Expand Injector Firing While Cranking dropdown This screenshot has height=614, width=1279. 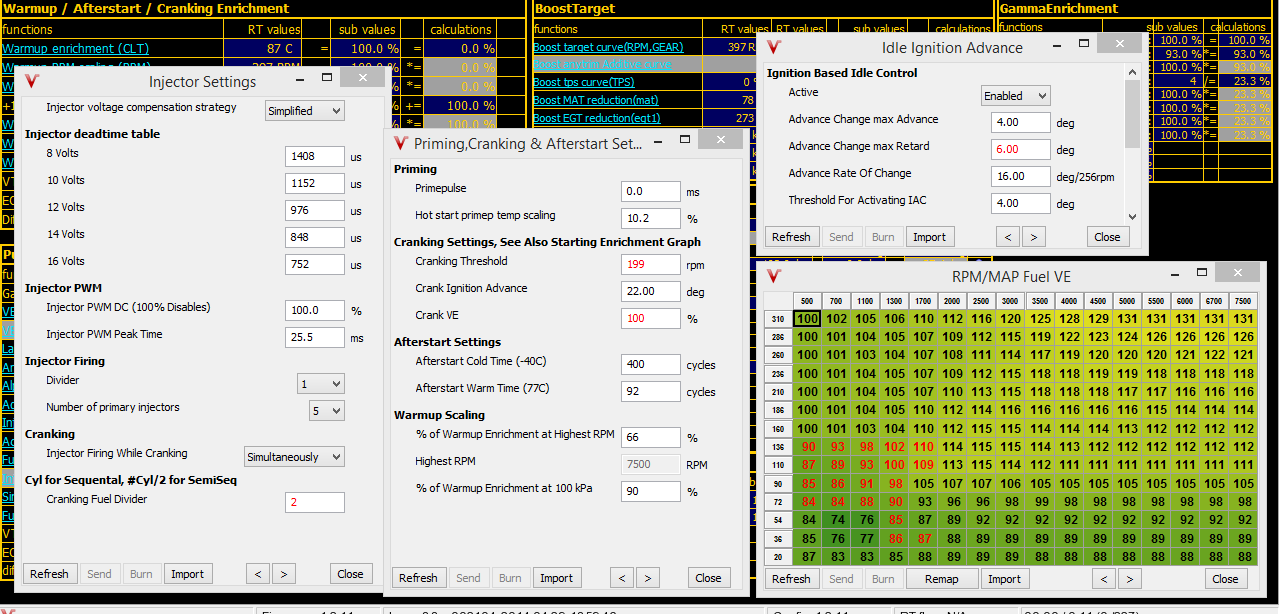click(x=295, y=457)
